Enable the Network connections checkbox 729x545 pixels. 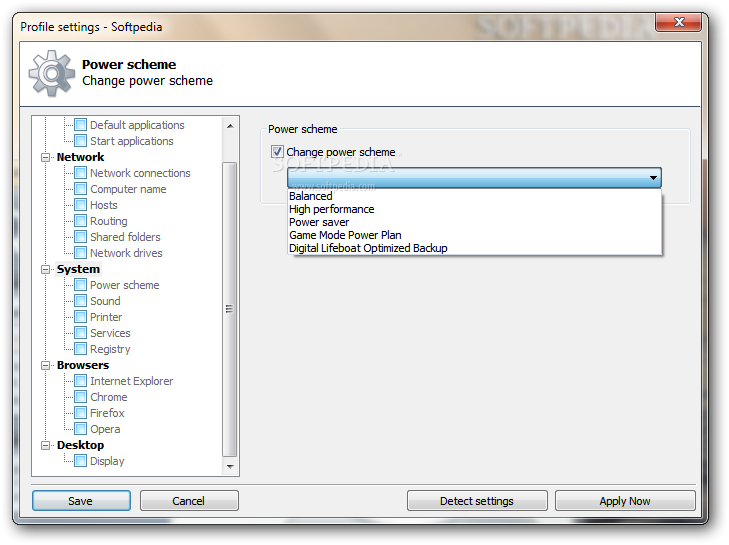point(80,173)
